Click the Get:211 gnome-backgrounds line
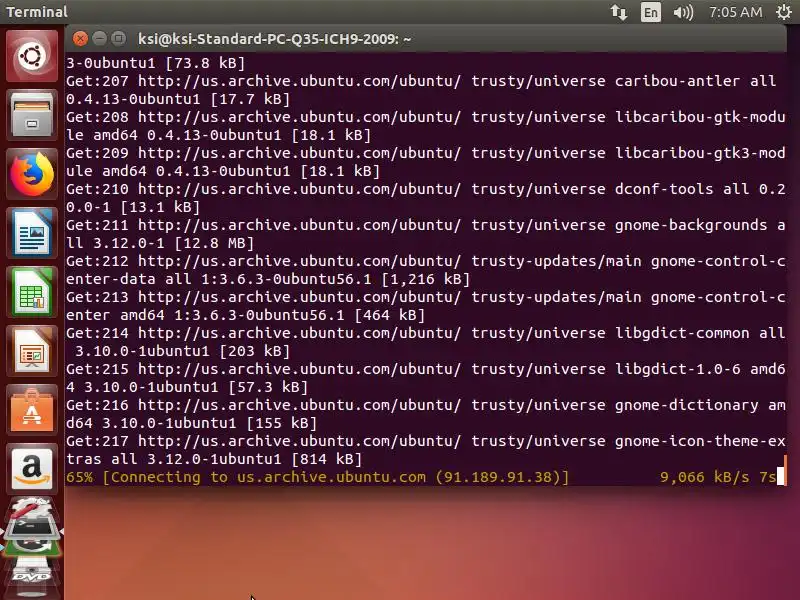The height and width of the screenshot is (600, 800). (x=426, y=234)
